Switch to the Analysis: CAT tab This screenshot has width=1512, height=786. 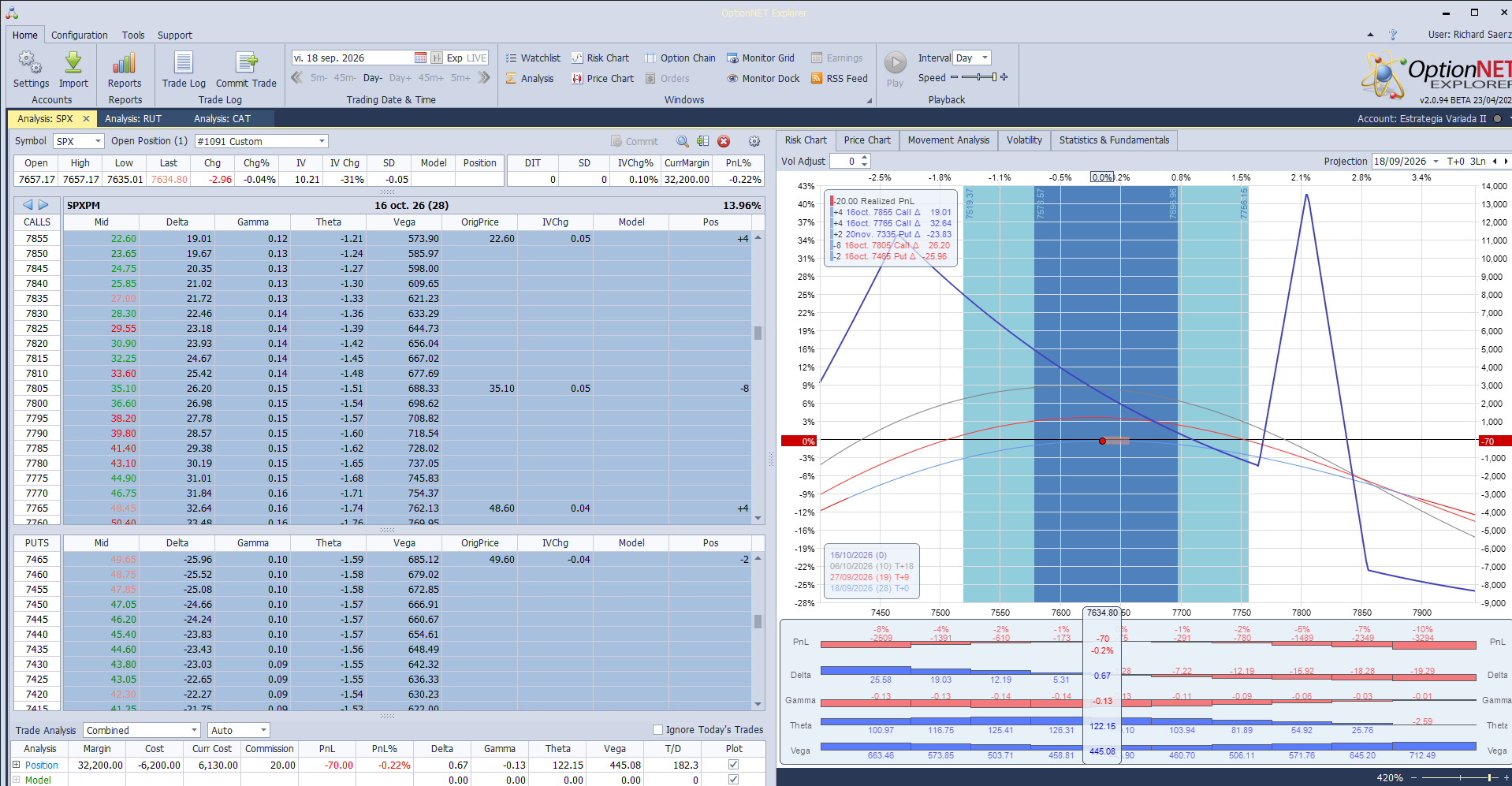[222, 118]
